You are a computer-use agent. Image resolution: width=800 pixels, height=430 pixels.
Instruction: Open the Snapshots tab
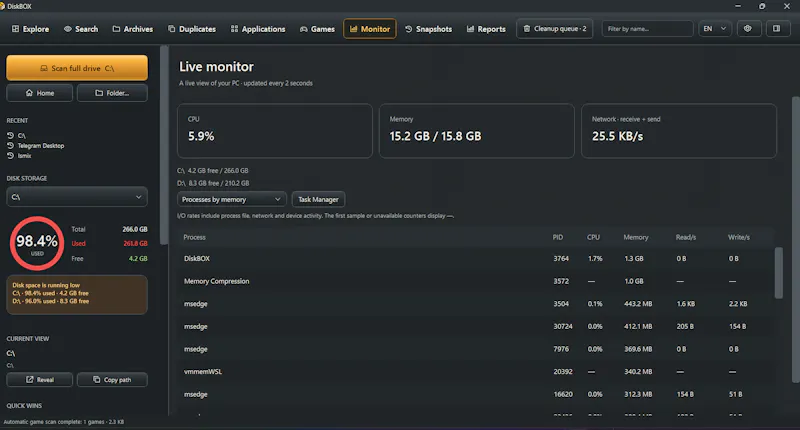(x=429, y=29)
